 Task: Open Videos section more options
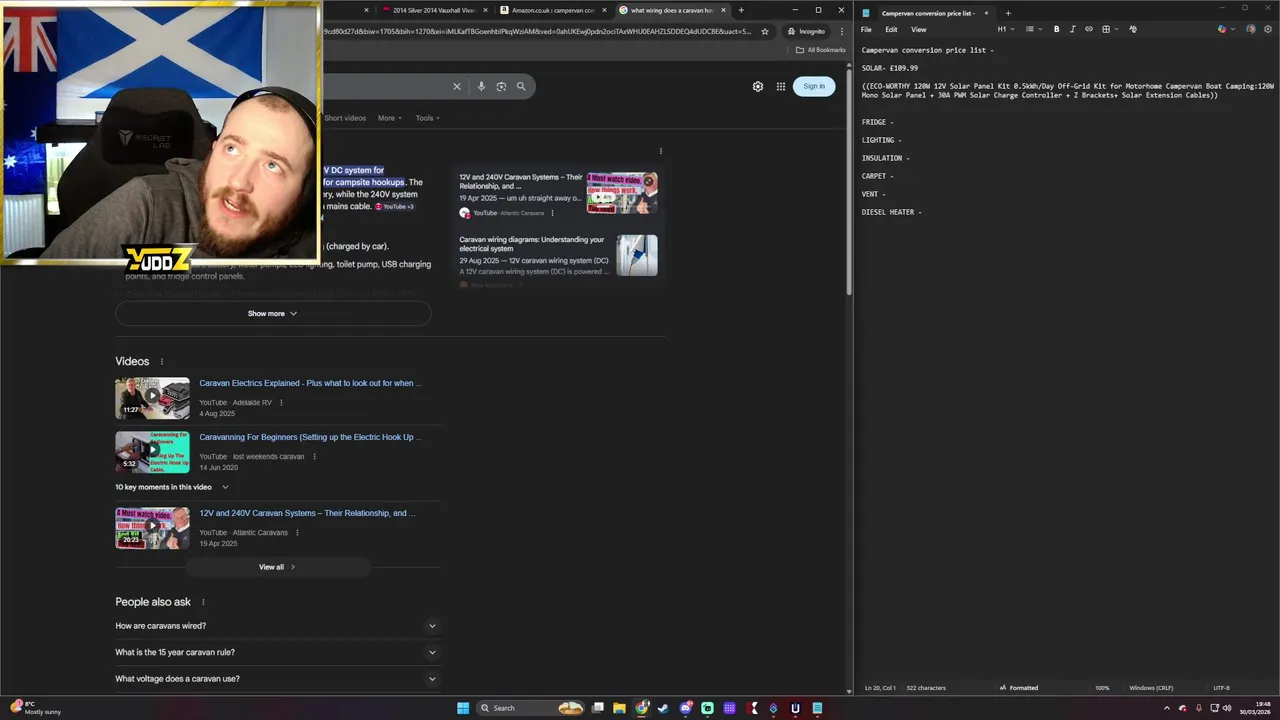(161, 361)
